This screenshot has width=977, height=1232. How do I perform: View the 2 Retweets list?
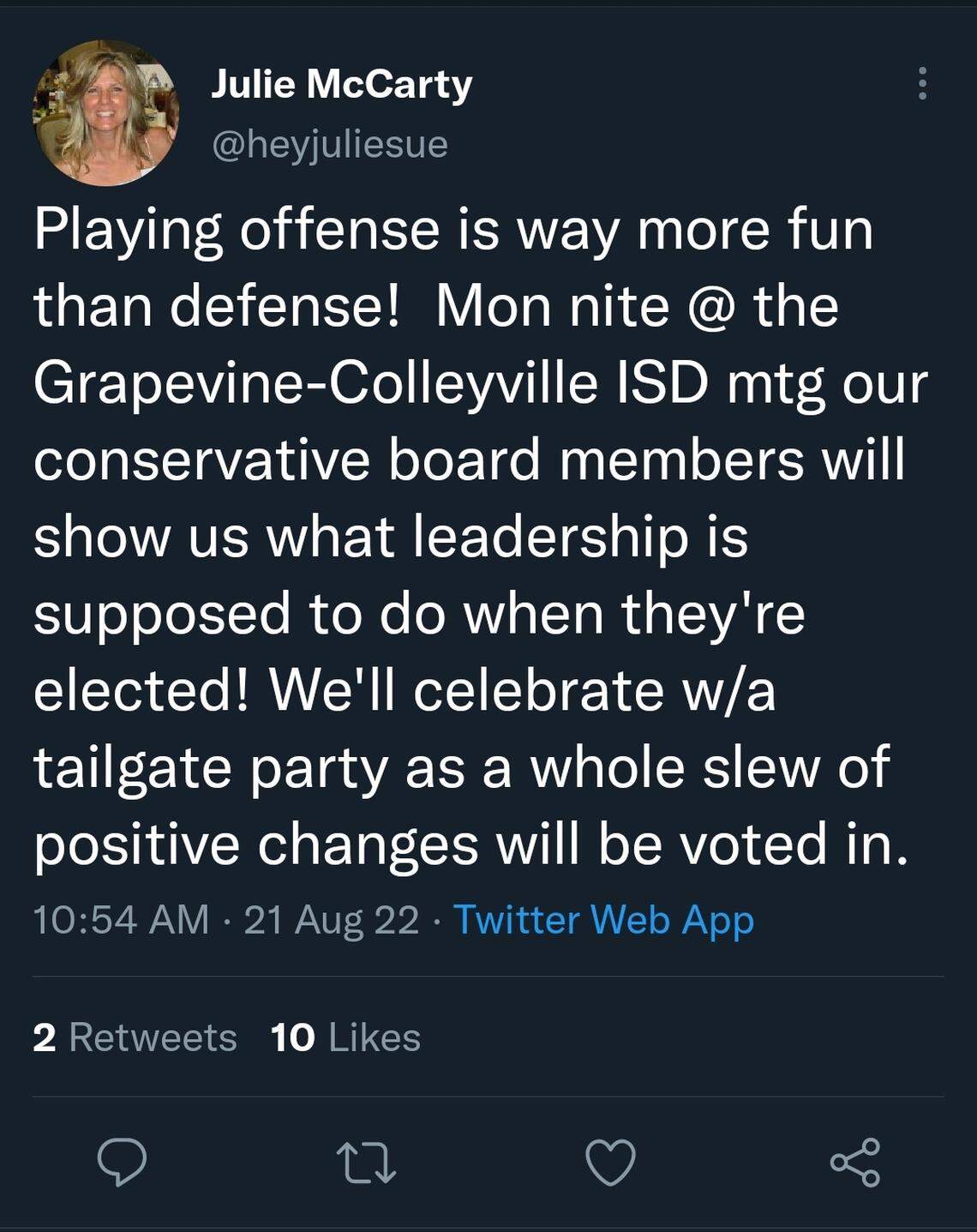[135, 1037]
